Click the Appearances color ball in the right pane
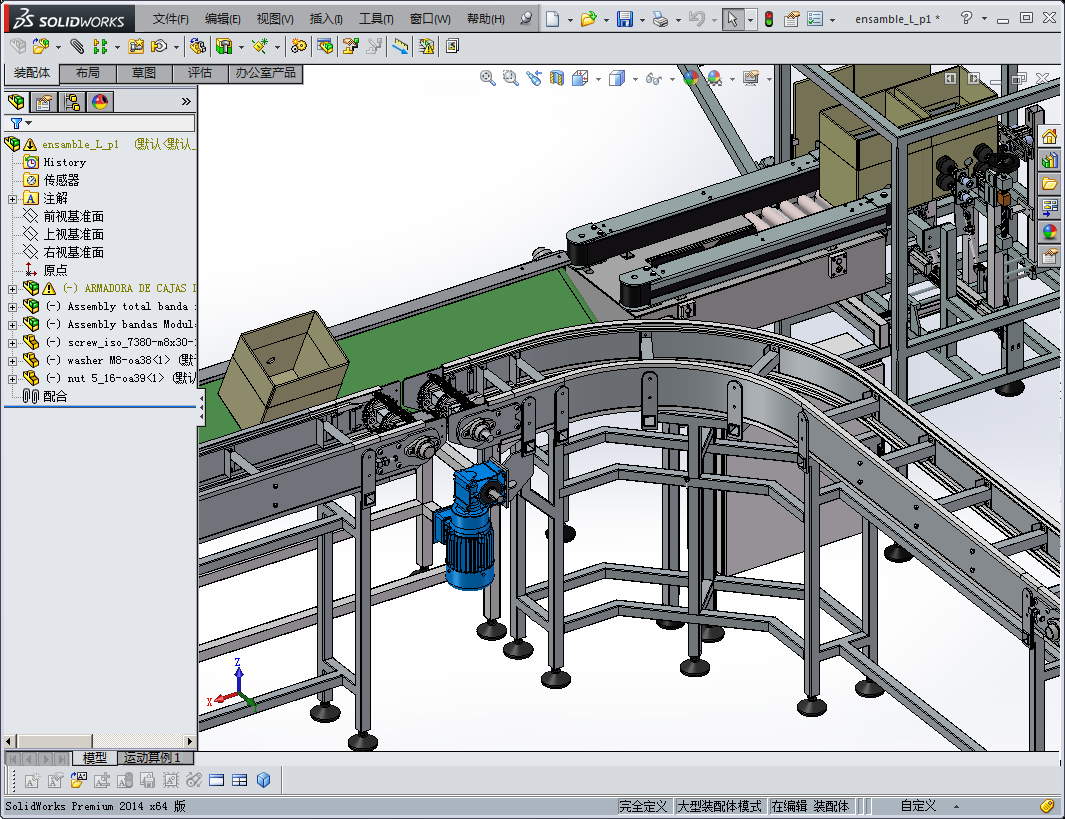This screenshot has width=1065, height=819. pyautogui.click(x=1049, y=232)
